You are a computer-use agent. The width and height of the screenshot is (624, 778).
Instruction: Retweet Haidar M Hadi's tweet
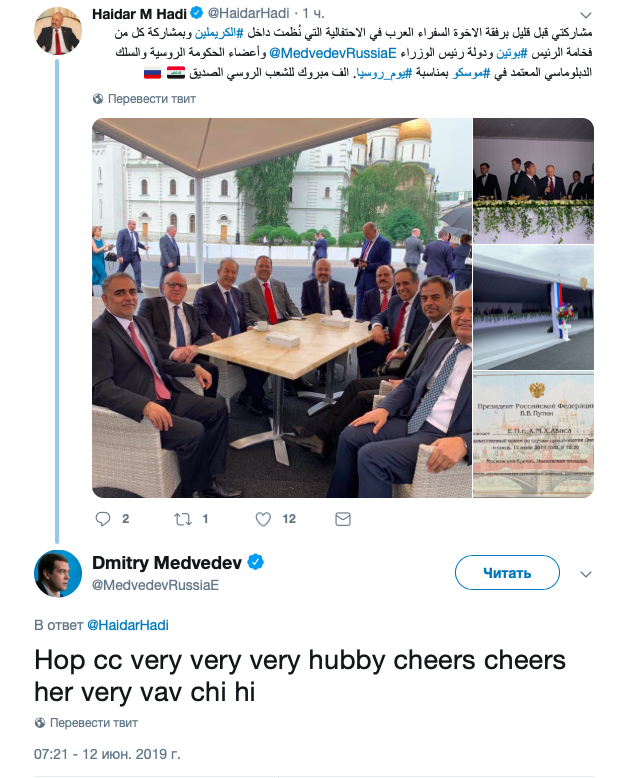pyautogui.click(x=182, y=519)
